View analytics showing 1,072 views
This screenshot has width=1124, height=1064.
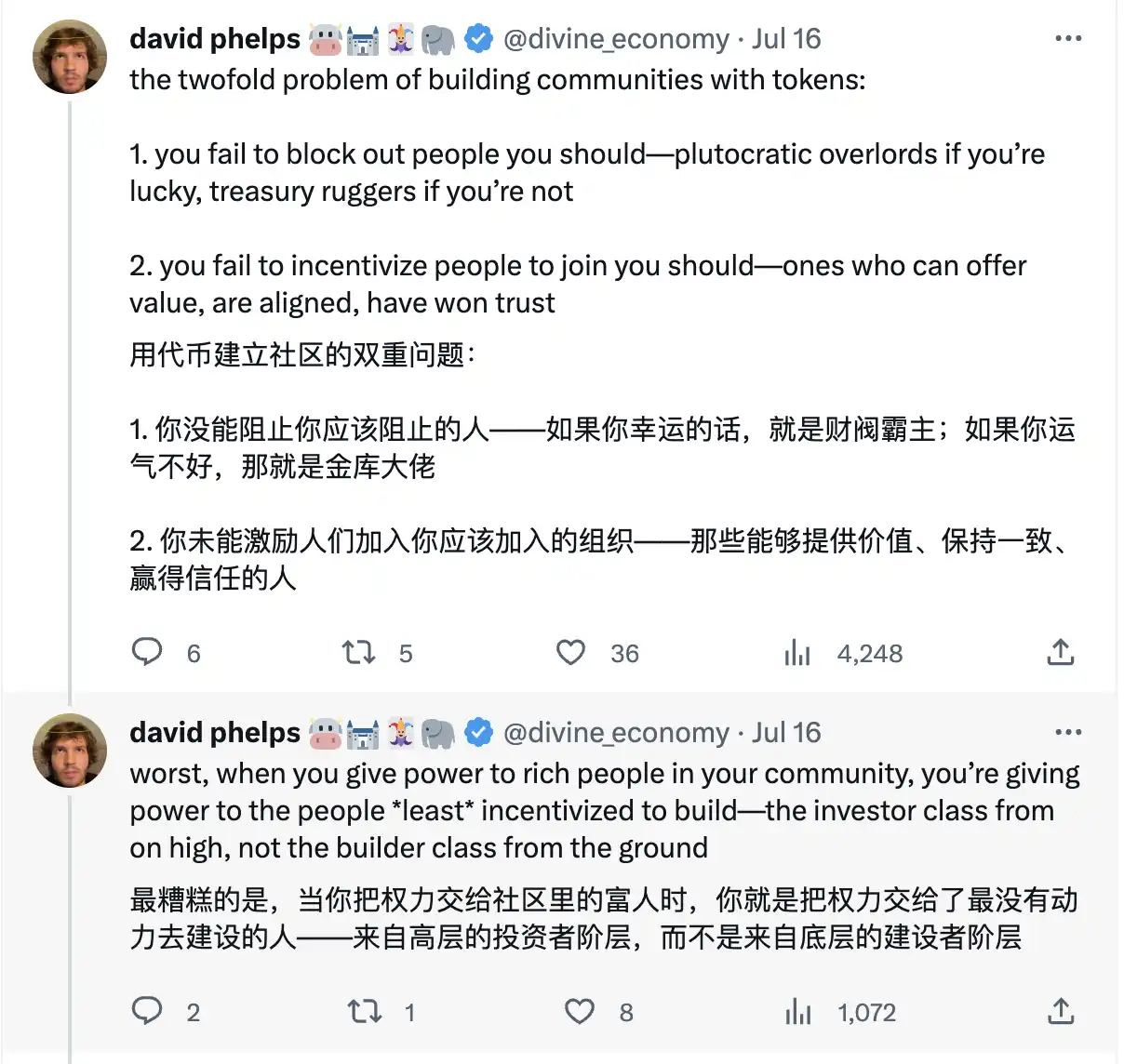tap(798, 1012)
